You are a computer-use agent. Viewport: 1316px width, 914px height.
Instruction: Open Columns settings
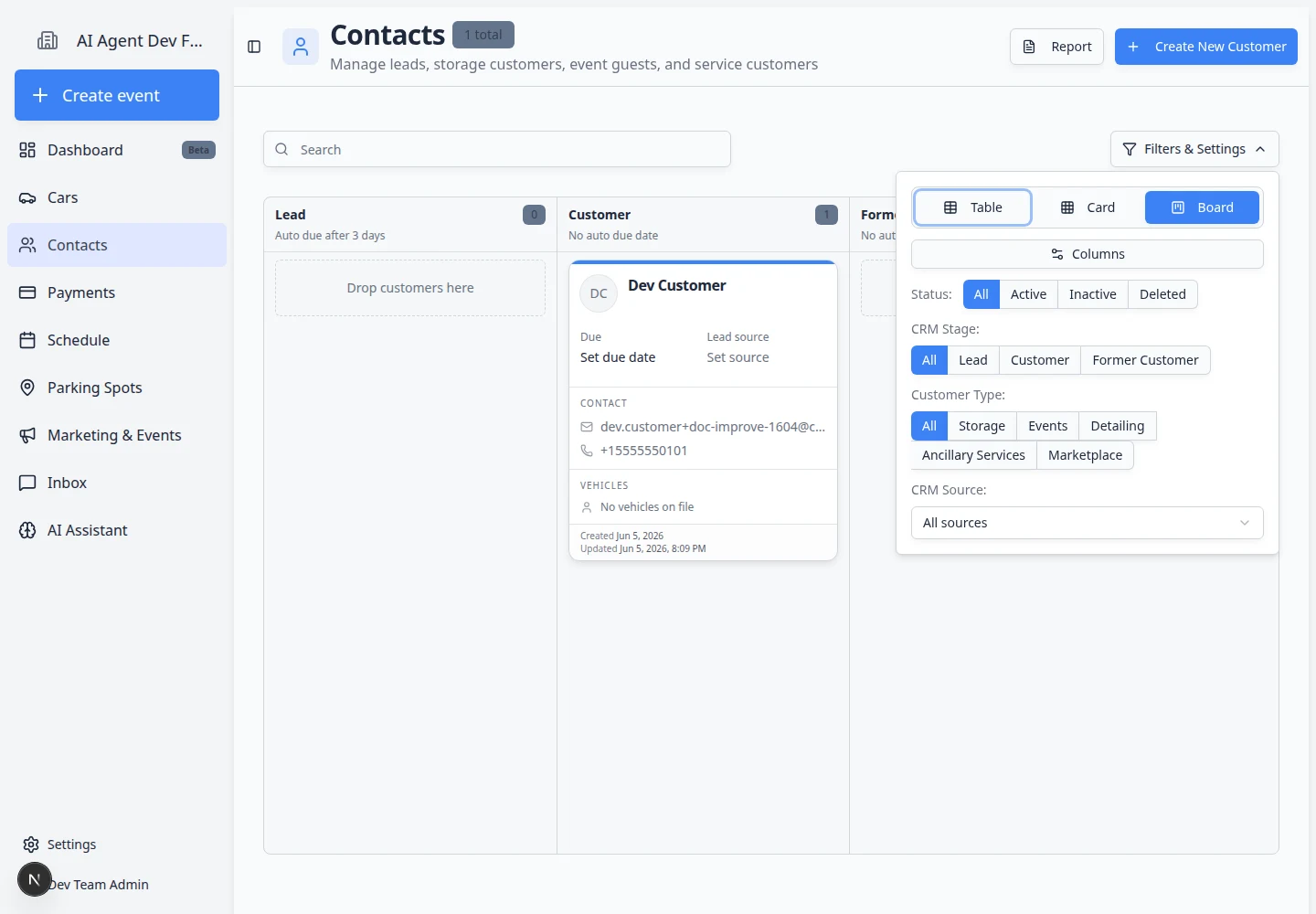[x=1088, y=254]
